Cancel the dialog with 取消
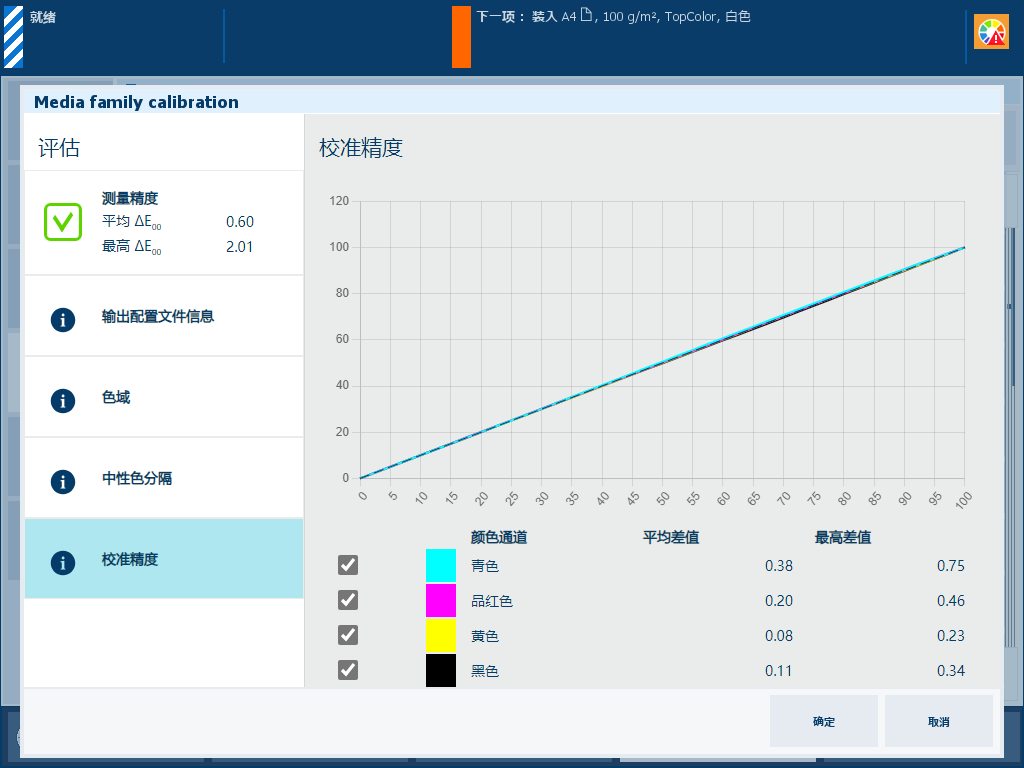 [938, 721]
